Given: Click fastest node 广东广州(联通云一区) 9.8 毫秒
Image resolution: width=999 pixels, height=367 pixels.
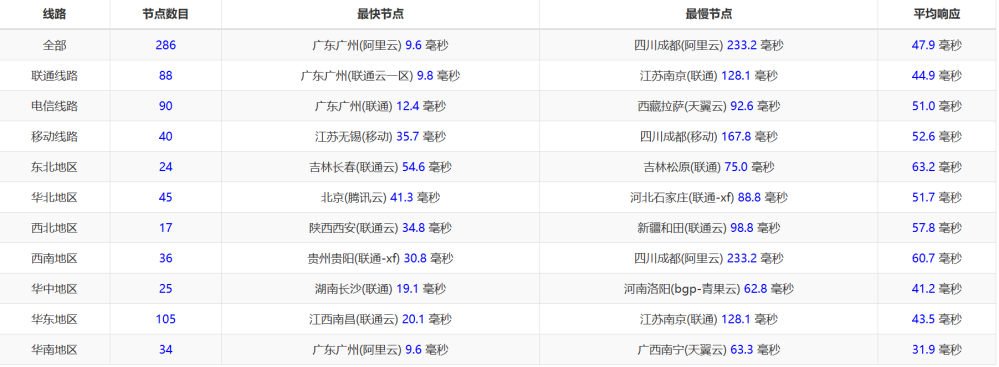Looking at the screenshot, I should coord(380,76).
